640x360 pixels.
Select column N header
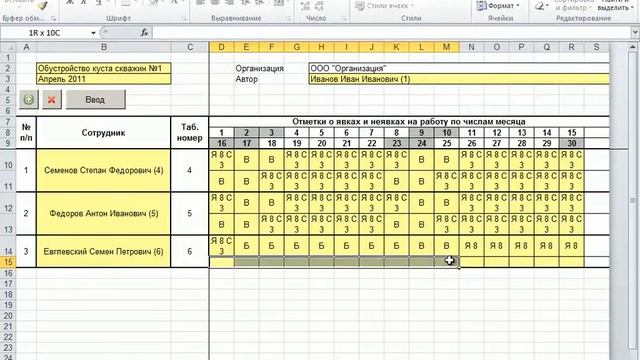471,47
